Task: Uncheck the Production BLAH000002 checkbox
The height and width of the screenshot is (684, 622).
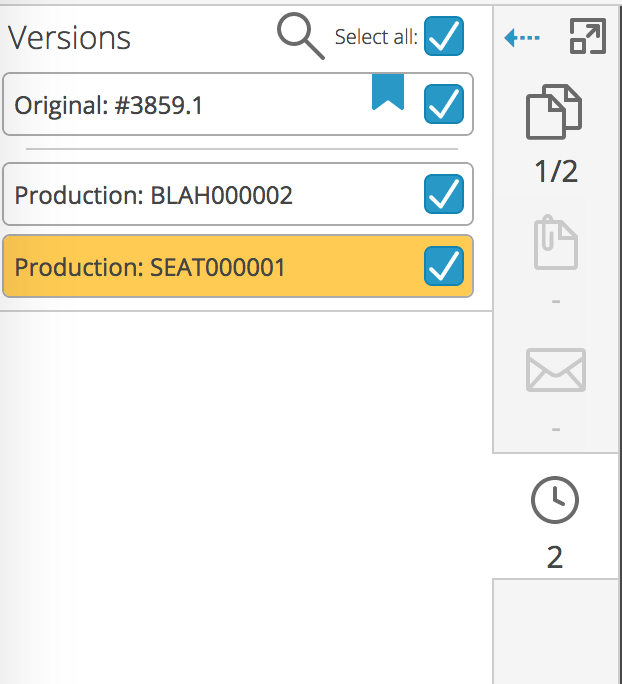Action: point(444,194)
